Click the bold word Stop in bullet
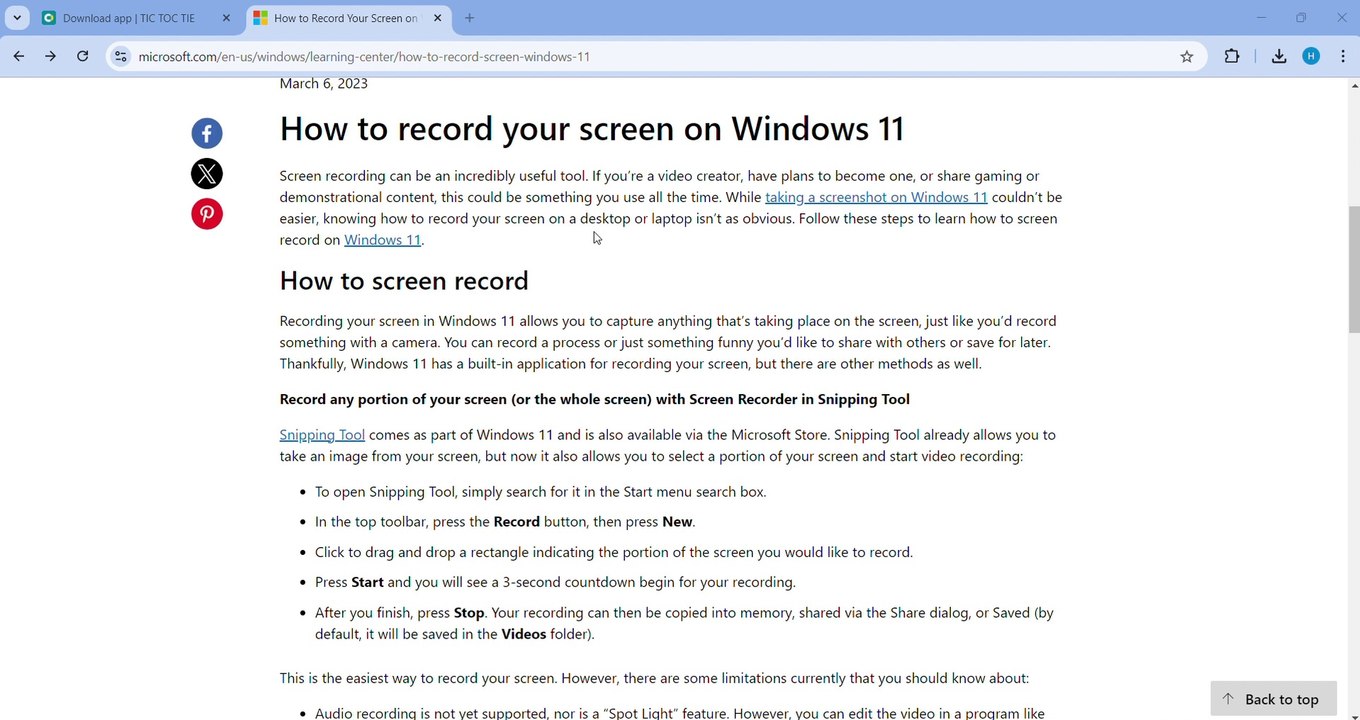1360x720 pixels. 469,613
